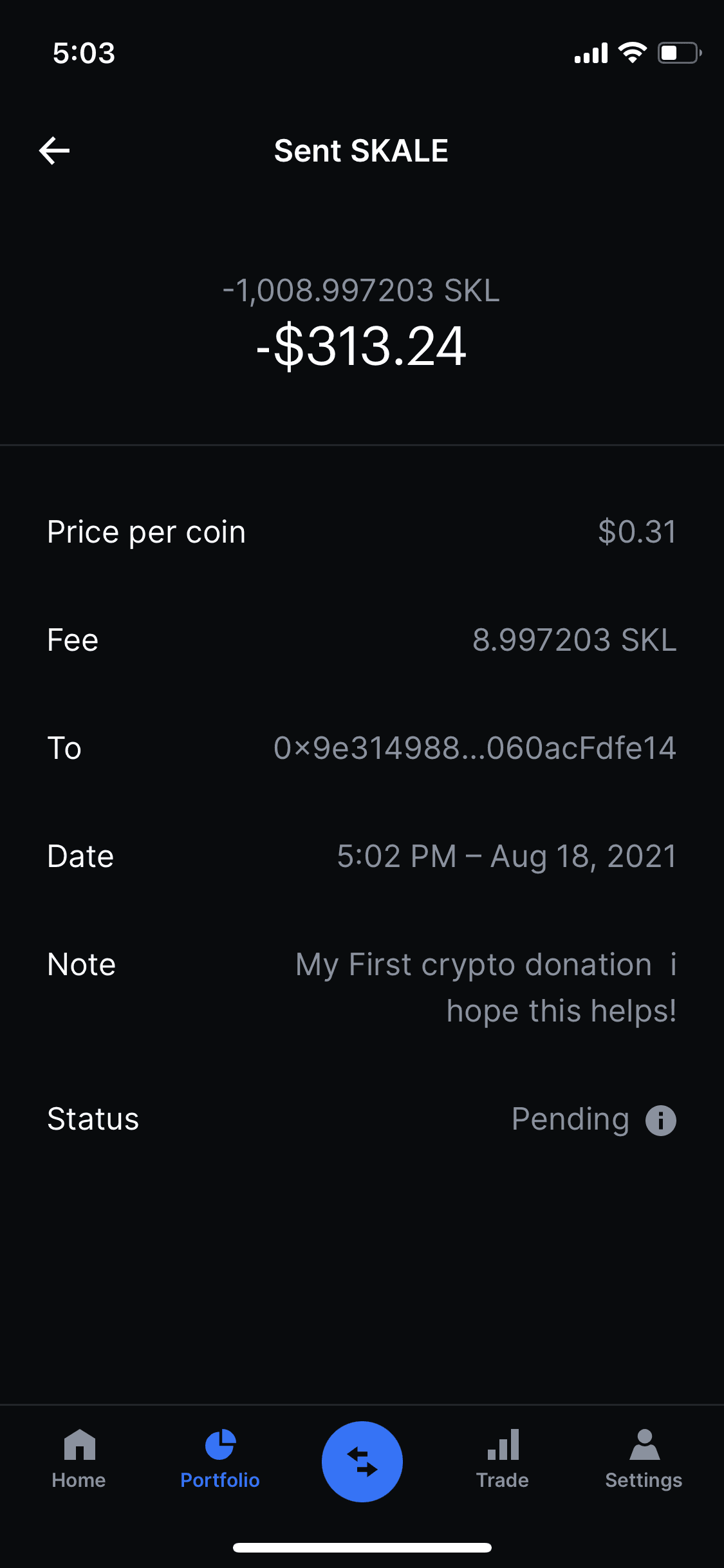Tap the Portfolio pie chart icon
Viewport: 724px width, 1568px height.
point(220,1444)
